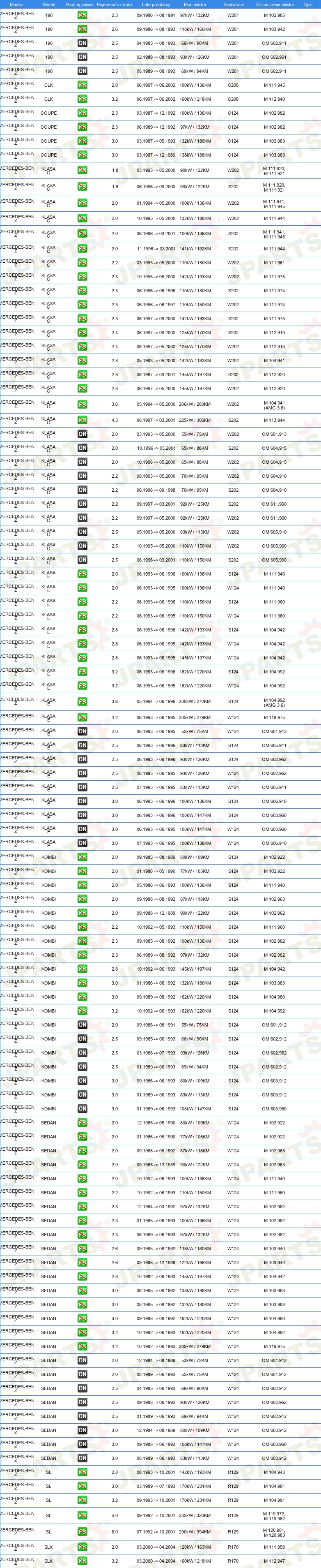Select engine code cell M 112.940
The width and height of the screenshot is (321, 1568).
274,99
